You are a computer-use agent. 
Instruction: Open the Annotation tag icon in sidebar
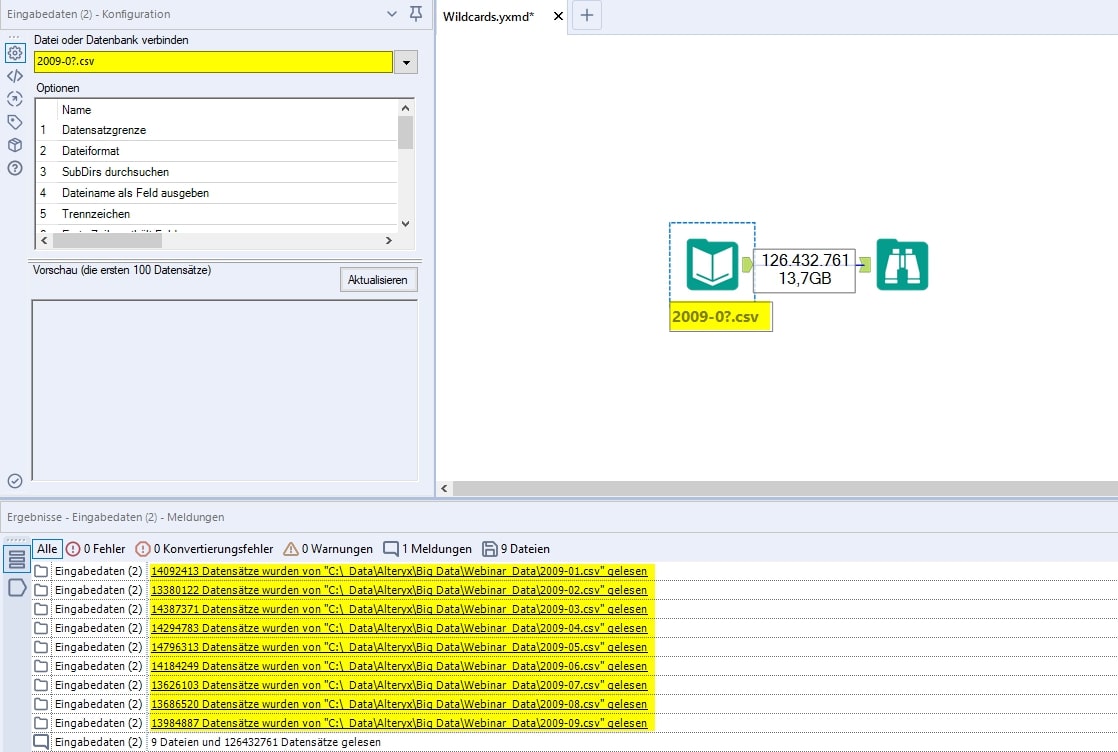pyautogui.click(x=15, y=122)
